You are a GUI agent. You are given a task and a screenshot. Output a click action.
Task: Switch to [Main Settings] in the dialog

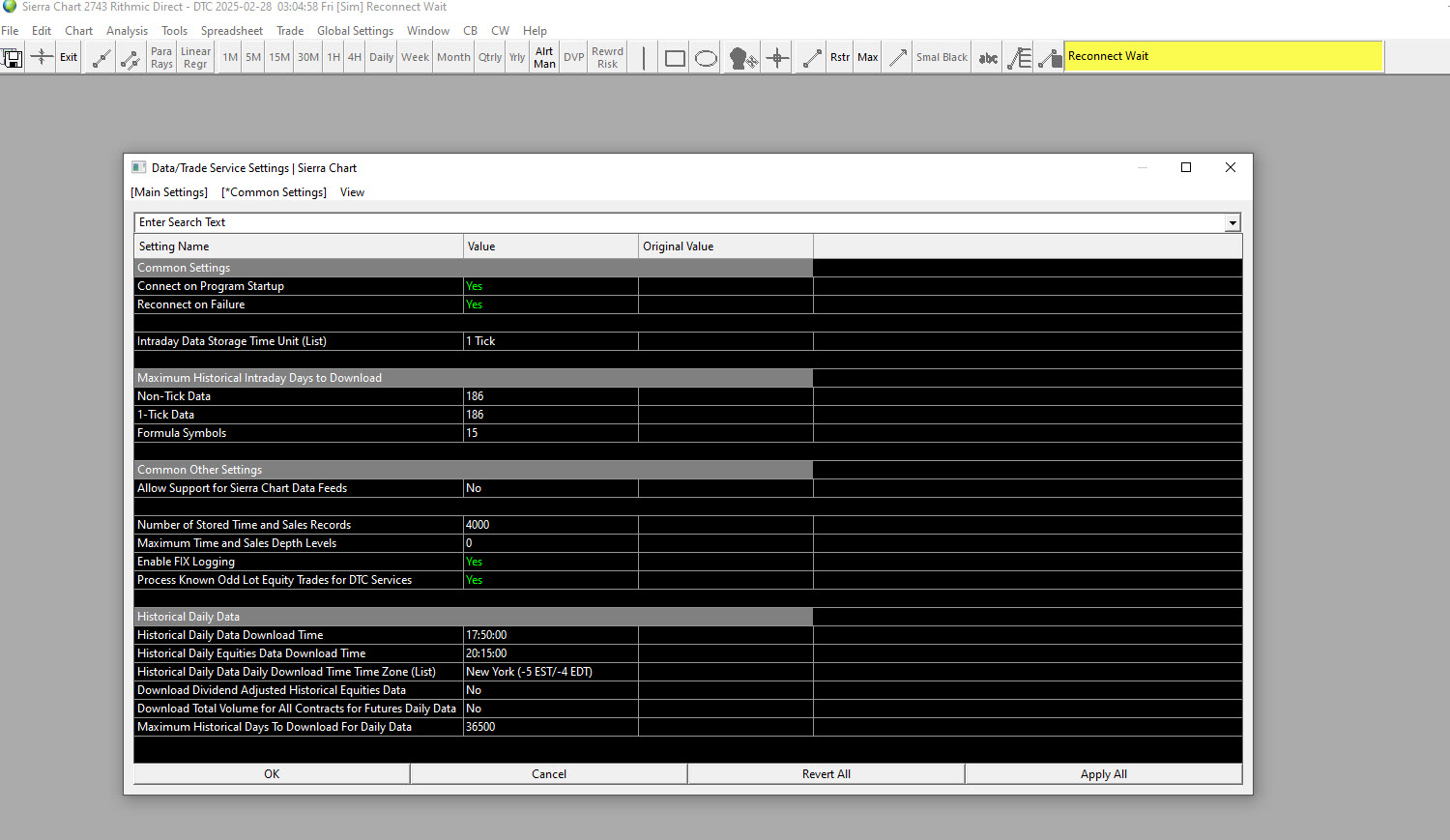(x=169, y=192)
